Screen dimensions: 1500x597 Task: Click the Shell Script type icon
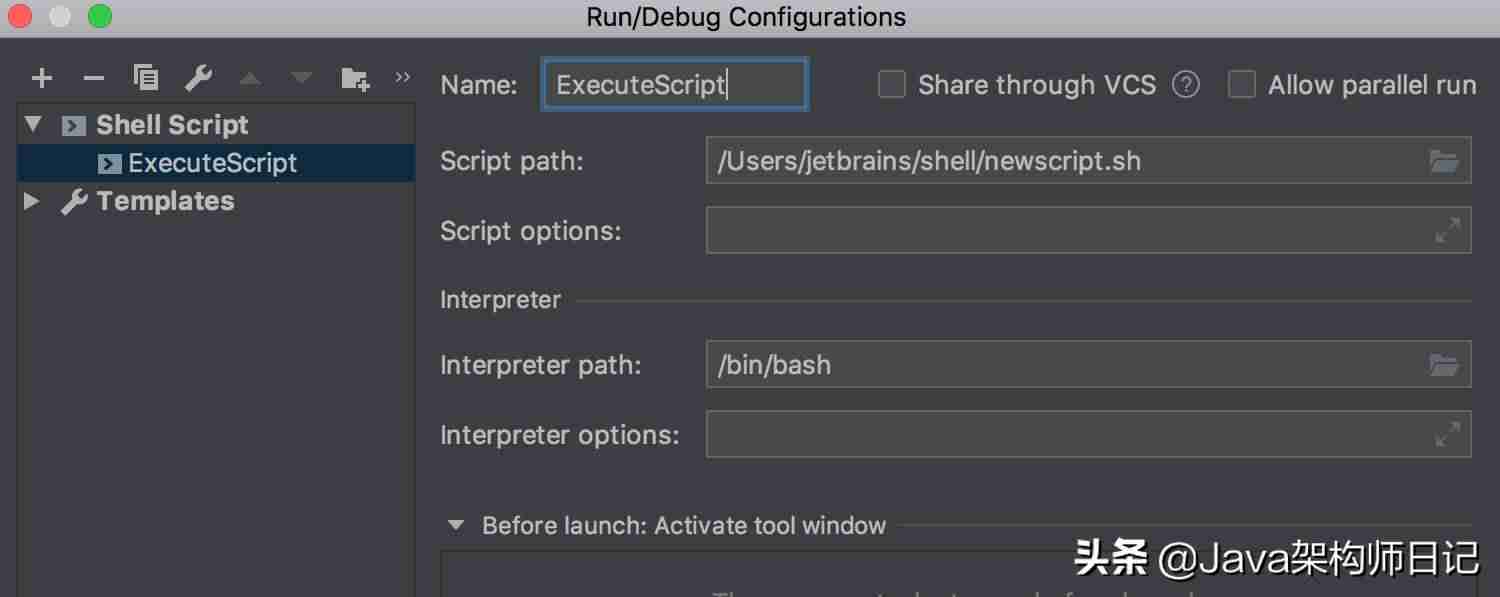pyautogui.click(x=73, y=126)
